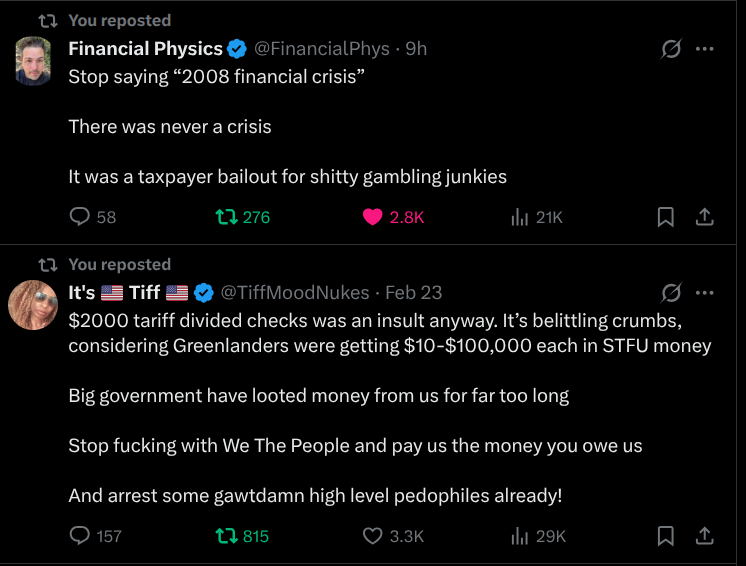
Task: Open Tiff's profile avatar
Action: (34, 304)
